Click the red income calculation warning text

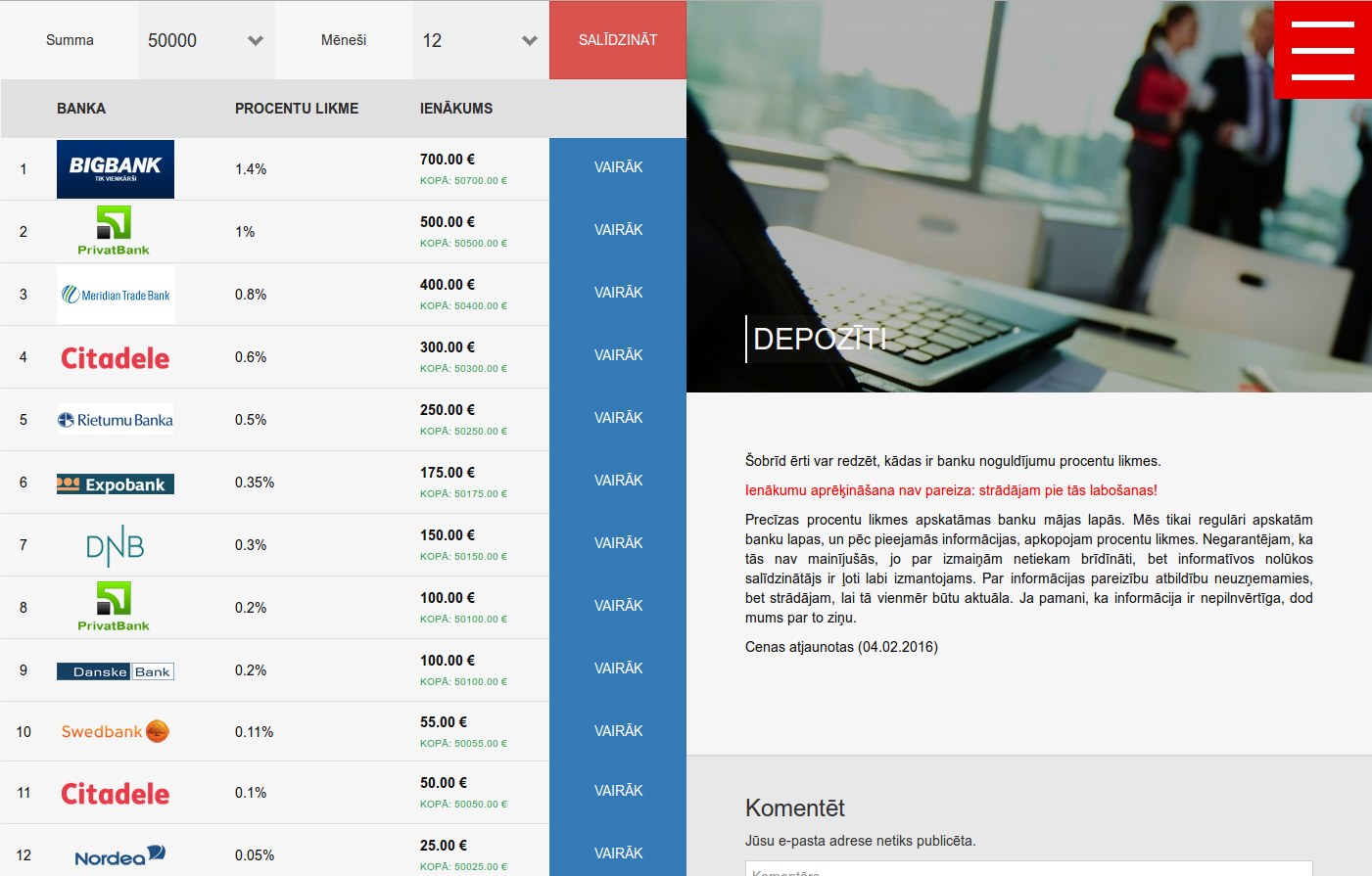point(951,490)
